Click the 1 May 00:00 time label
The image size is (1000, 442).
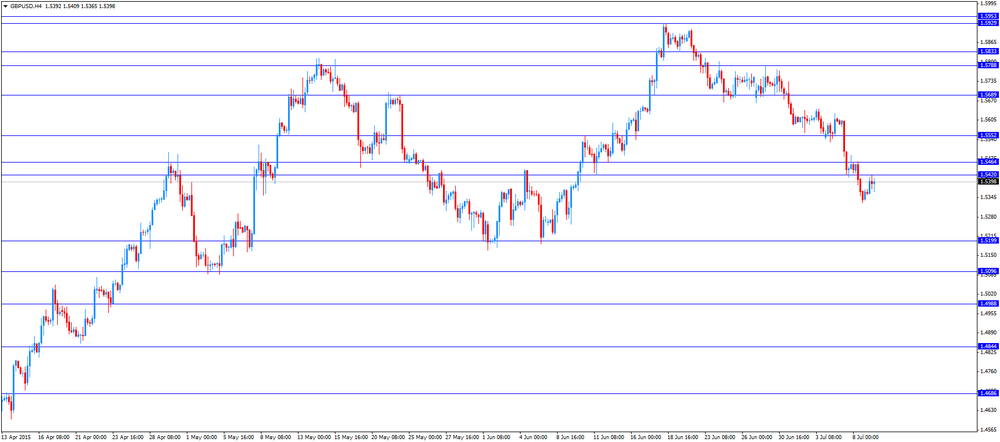202,438
